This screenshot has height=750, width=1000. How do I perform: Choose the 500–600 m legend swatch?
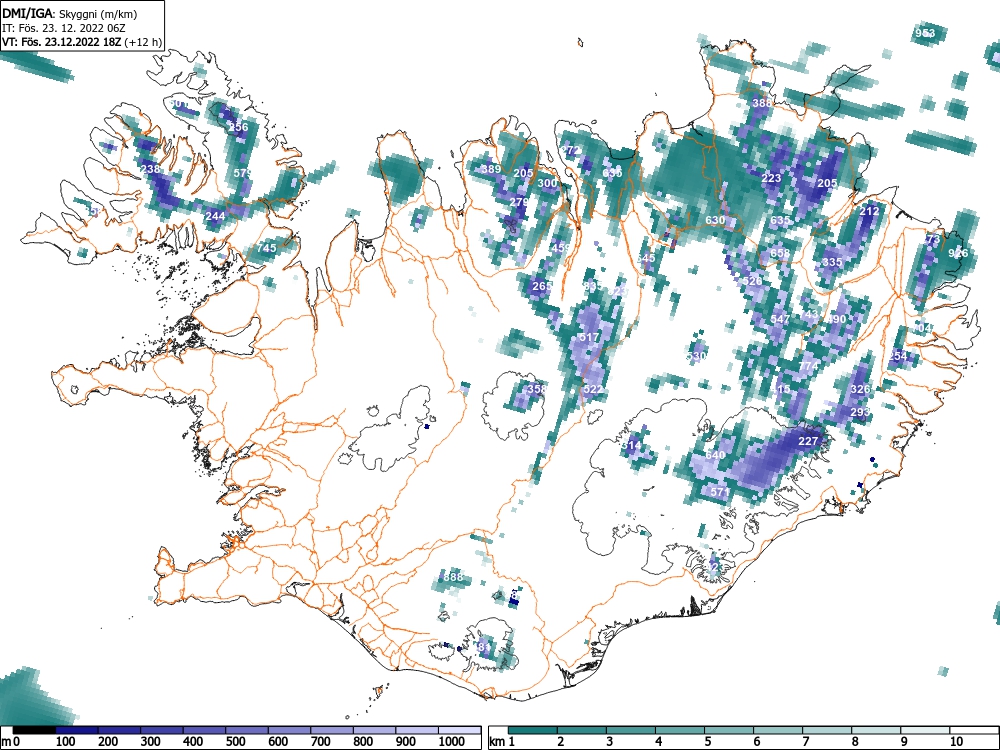[247, 730]
